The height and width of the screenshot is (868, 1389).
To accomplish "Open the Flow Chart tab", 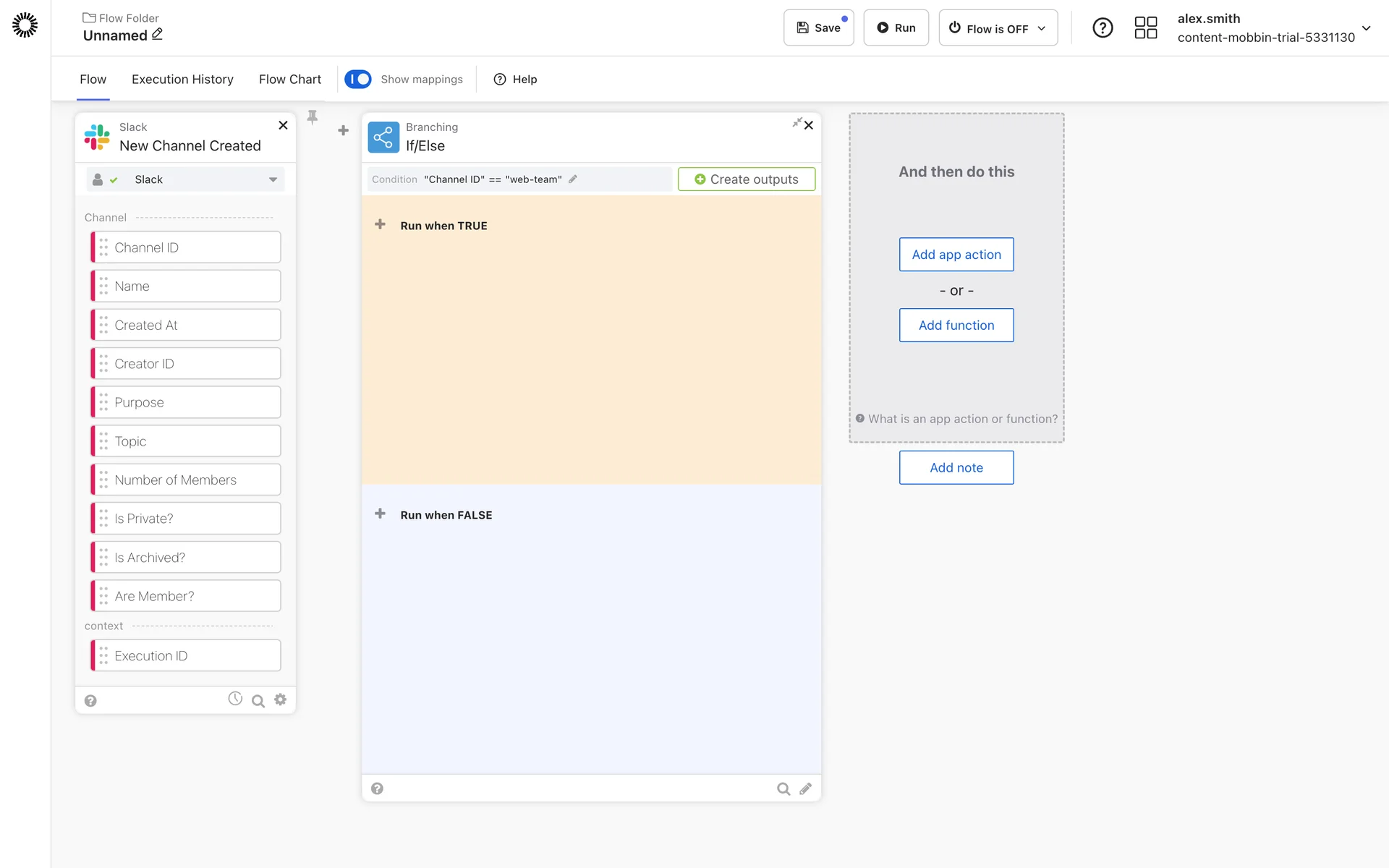I will [289, 80].
